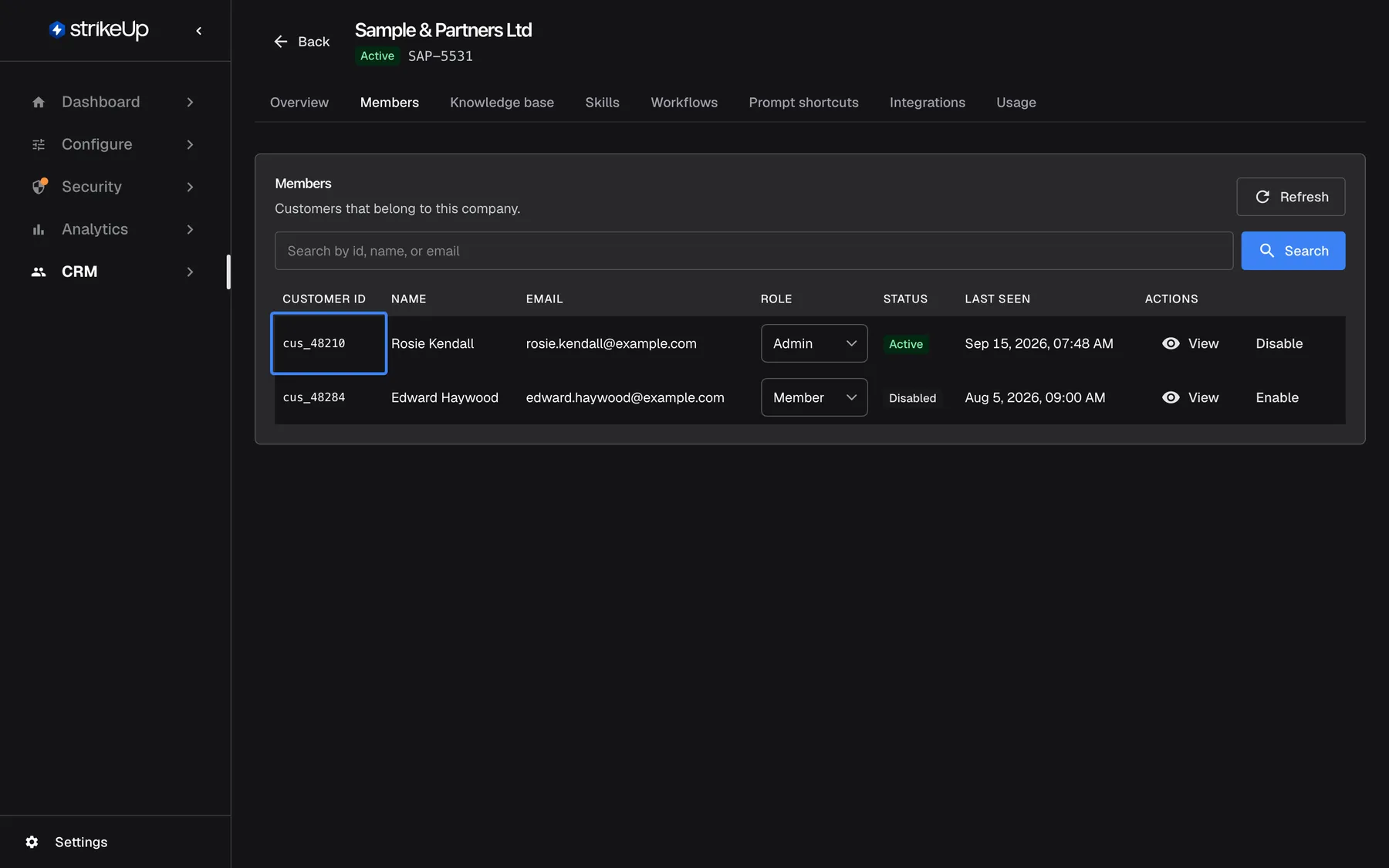Go to the Prompt shortcuts tab
Screen dimensions: 1389x868
(x=803, y=103)
